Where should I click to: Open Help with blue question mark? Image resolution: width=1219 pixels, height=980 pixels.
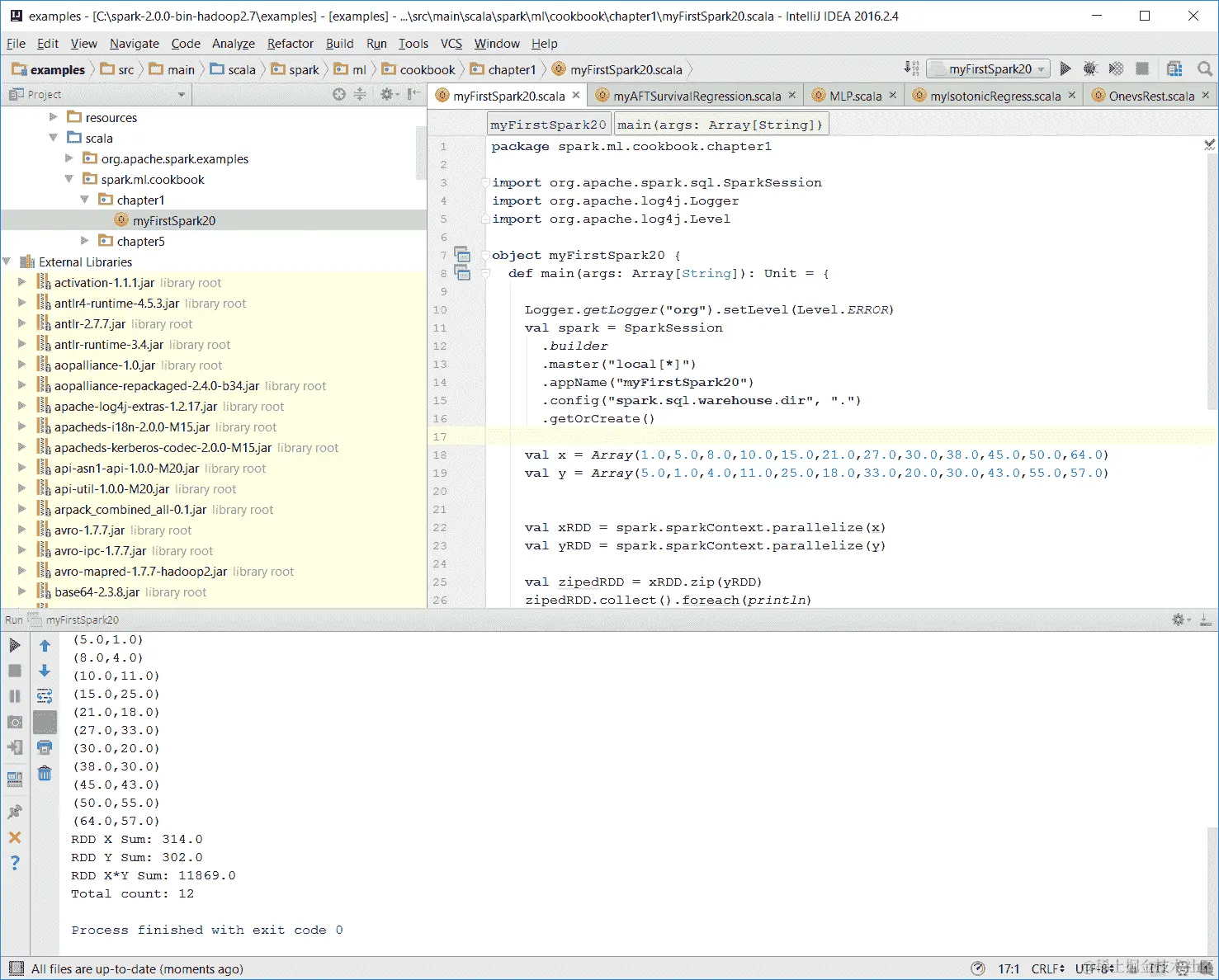(x=15, y=863)
